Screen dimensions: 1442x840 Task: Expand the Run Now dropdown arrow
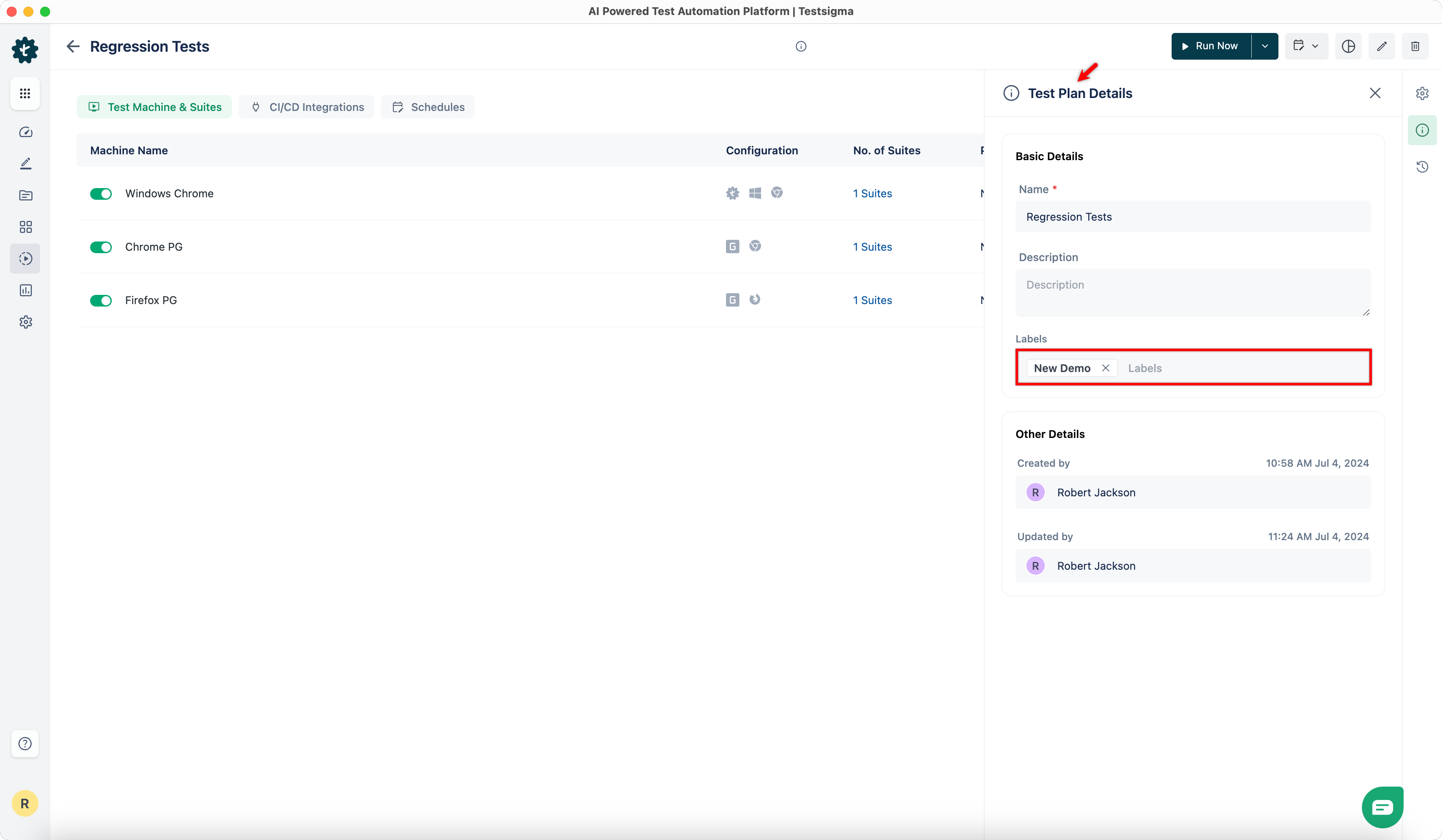[x=1265, y=46]
